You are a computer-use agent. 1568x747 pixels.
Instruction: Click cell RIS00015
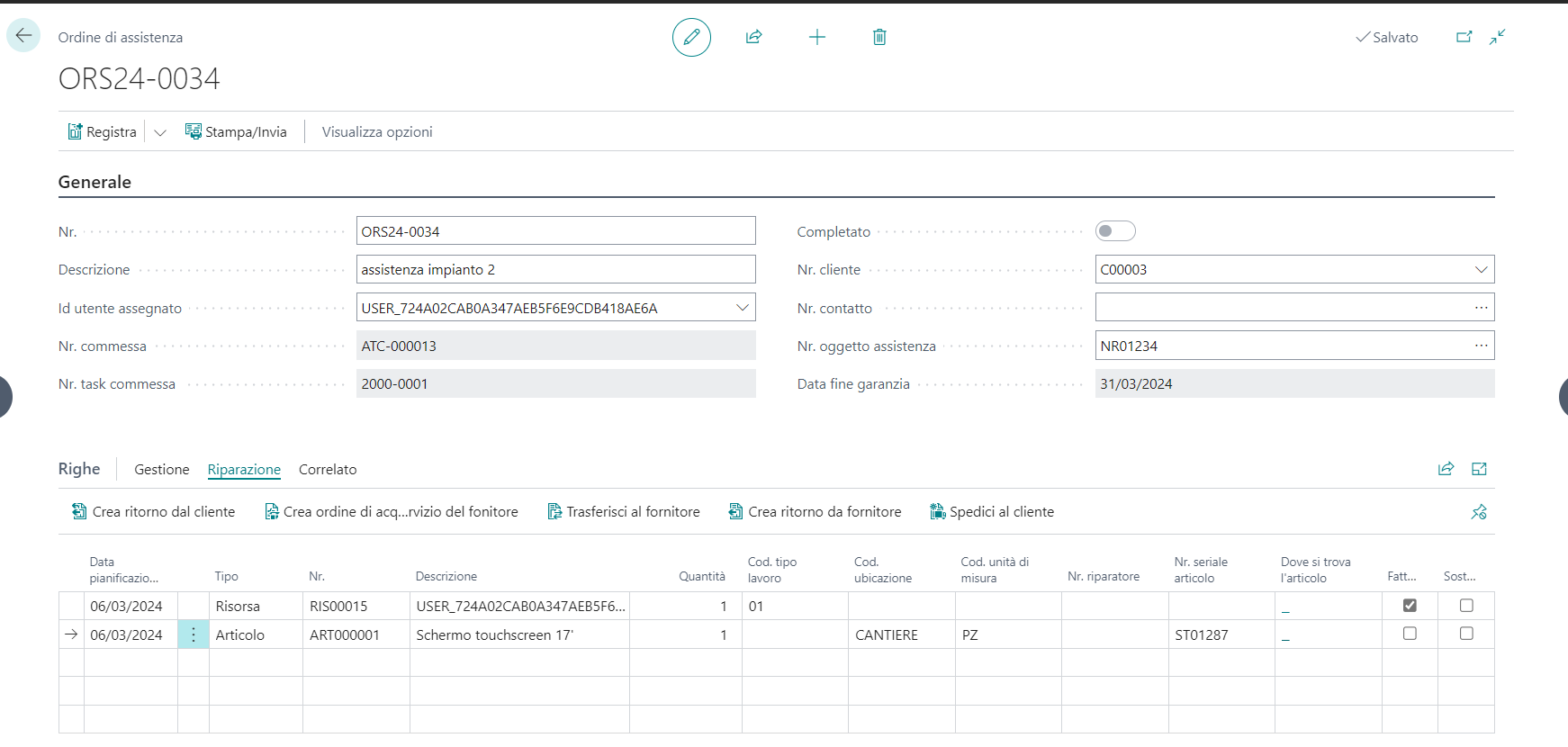tap(356, 606)
